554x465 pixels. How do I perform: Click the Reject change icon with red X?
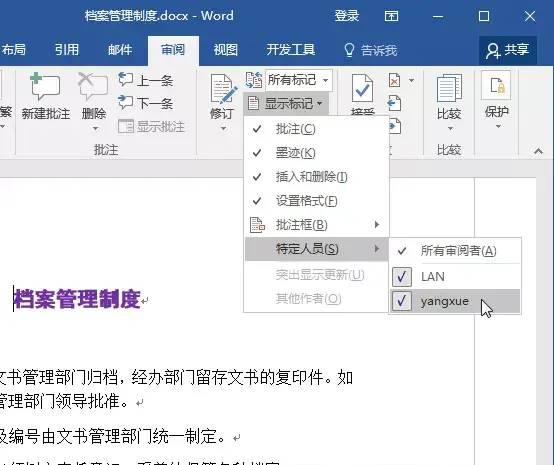tap(394, 81)
